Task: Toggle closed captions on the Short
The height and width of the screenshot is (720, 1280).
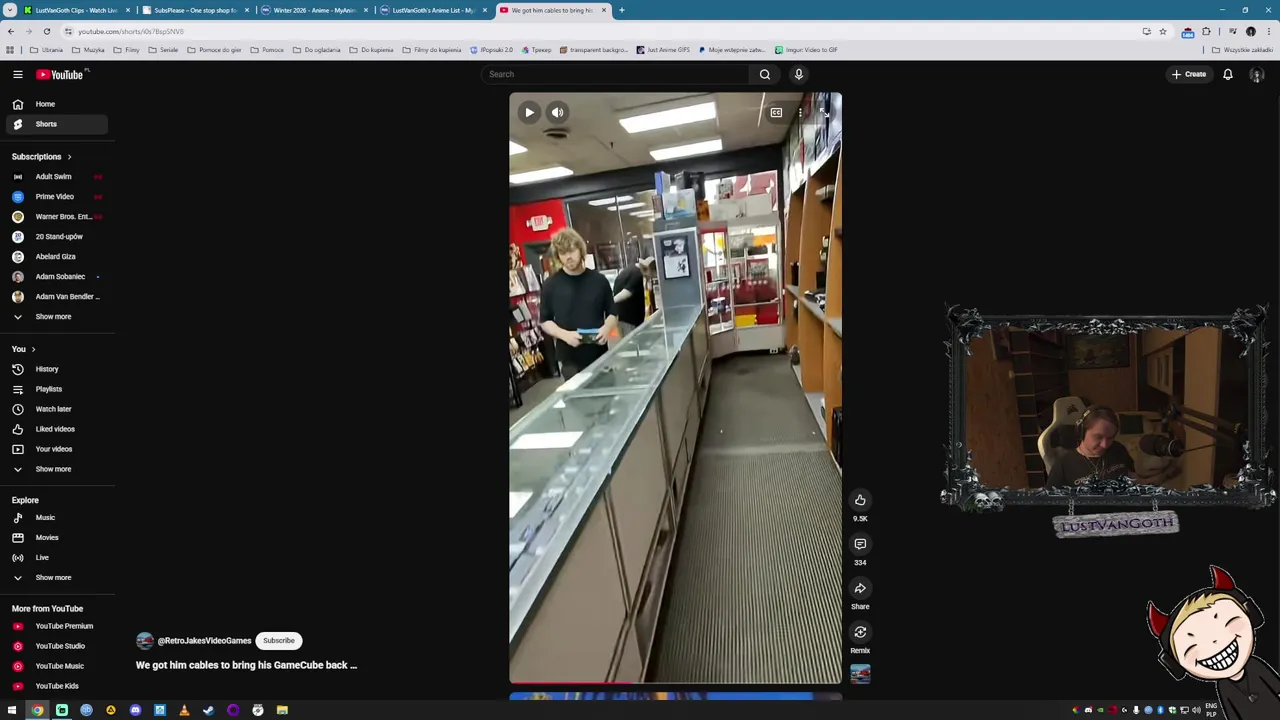Action: coord(776,112)
